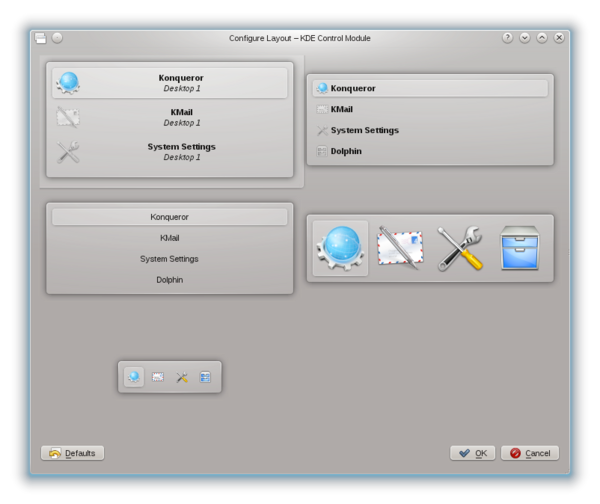Click the Cancel button
Viewport: 600px width, 504px height.
(x=530, y=453)
